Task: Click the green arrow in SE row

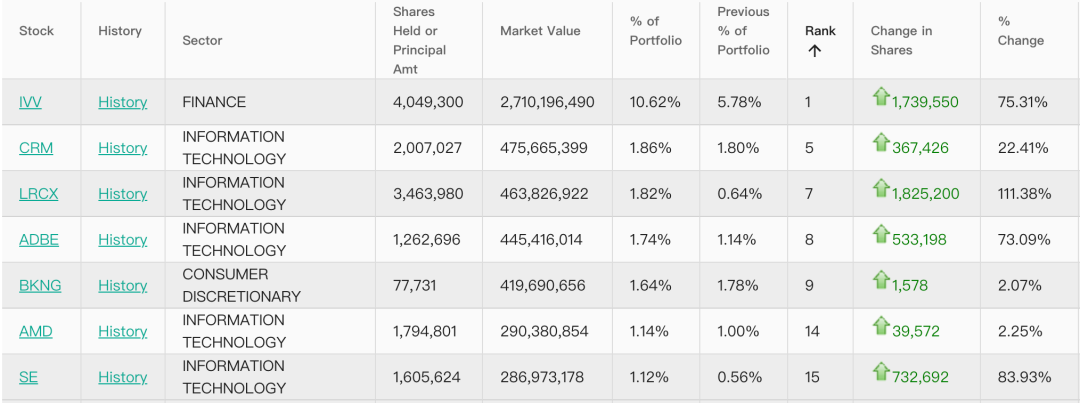Action: [880, 372]
